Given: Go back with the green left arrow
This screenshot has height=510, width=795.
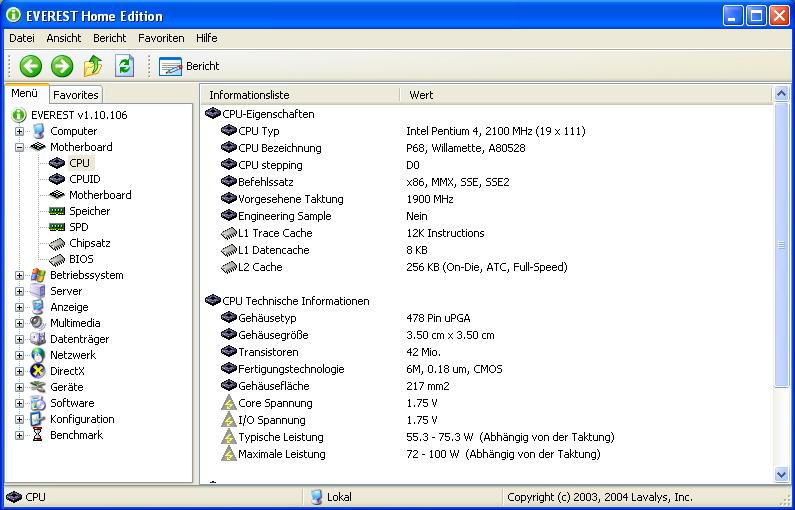Looking at the screenshot, I should 30,66.
